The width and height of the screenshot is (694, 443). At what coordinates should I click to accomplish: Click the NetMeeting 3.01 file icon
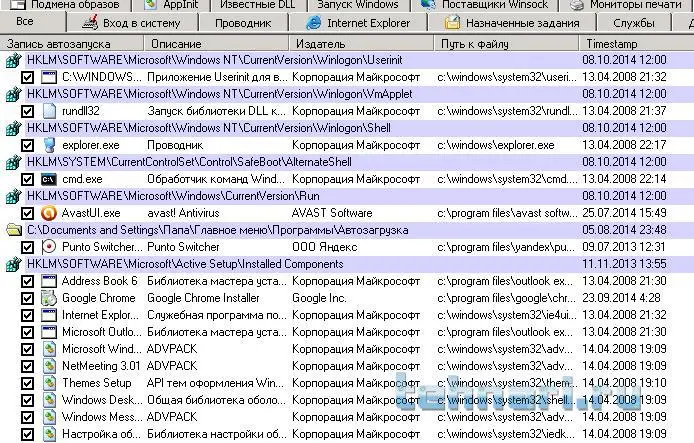click(49, 366)
